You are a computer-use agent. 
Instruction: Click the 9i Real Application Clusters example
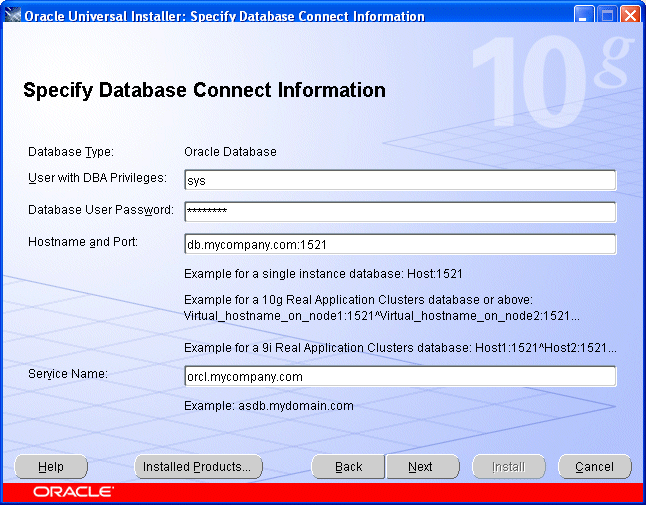pyautogui.click(x=400, y=348)
